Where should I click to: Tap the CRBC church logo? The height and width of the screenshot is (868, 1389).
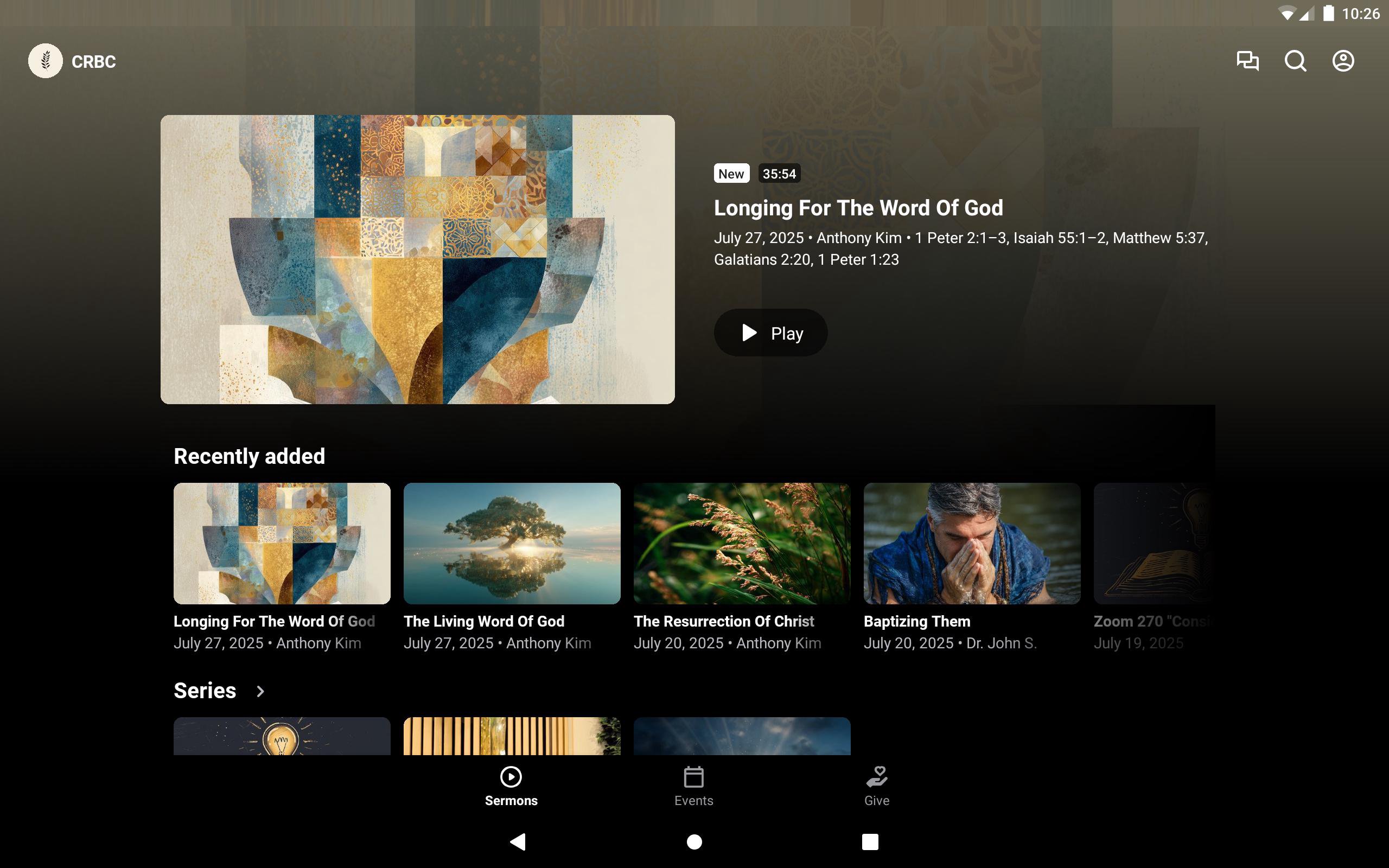[46, 61]
